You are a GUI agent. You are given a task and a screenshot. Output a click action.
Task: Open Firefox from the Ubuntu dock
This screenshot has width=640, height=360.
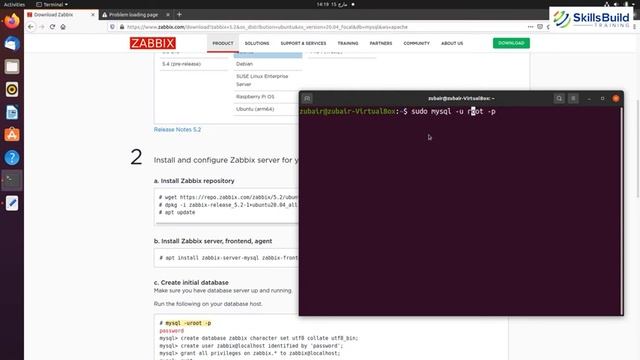[x=12, y=20]
